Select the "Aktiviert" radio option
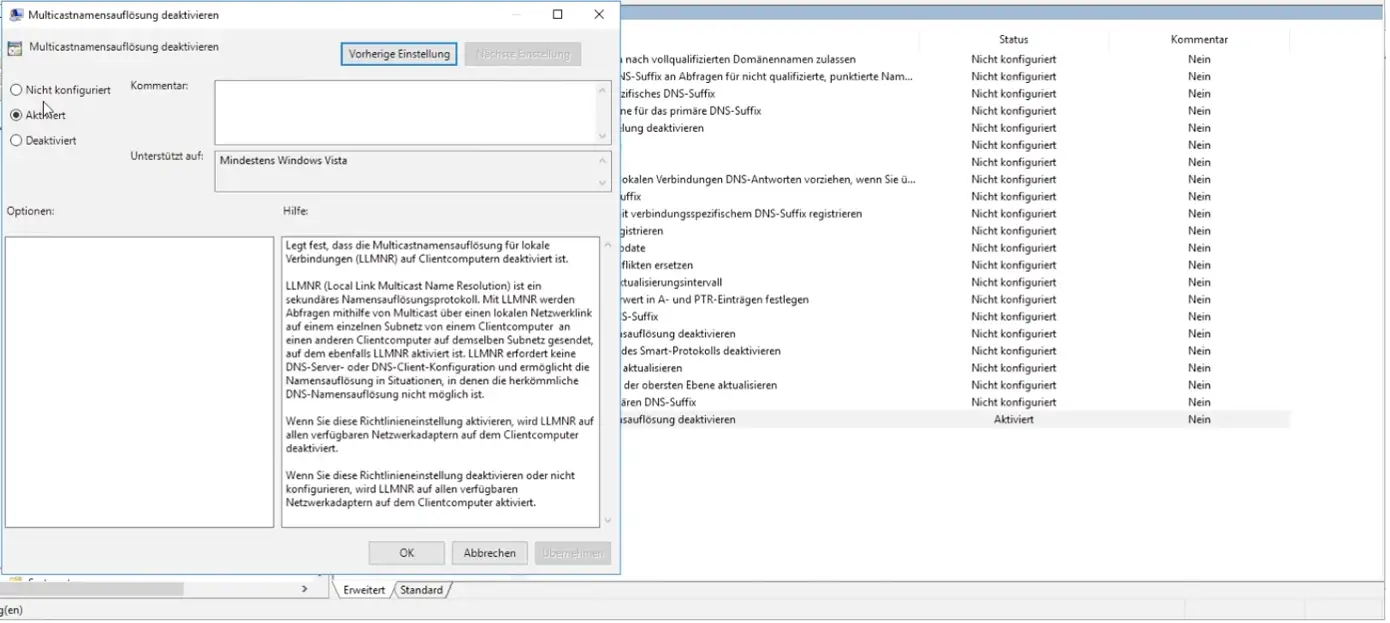The image size is (1390, 623). [x=16, y=115]
